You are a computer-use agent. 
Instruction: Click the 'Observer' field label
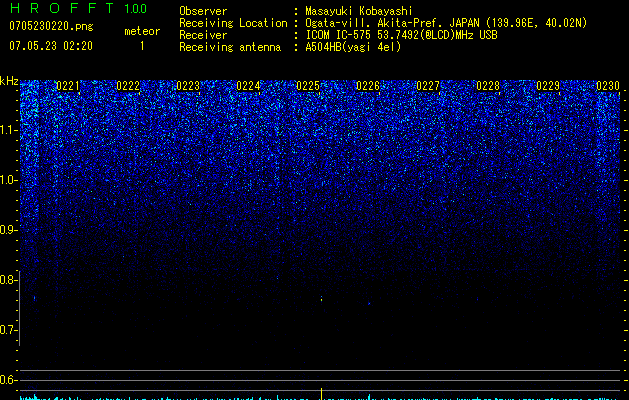pyautogui.click(x=203, y=11)
